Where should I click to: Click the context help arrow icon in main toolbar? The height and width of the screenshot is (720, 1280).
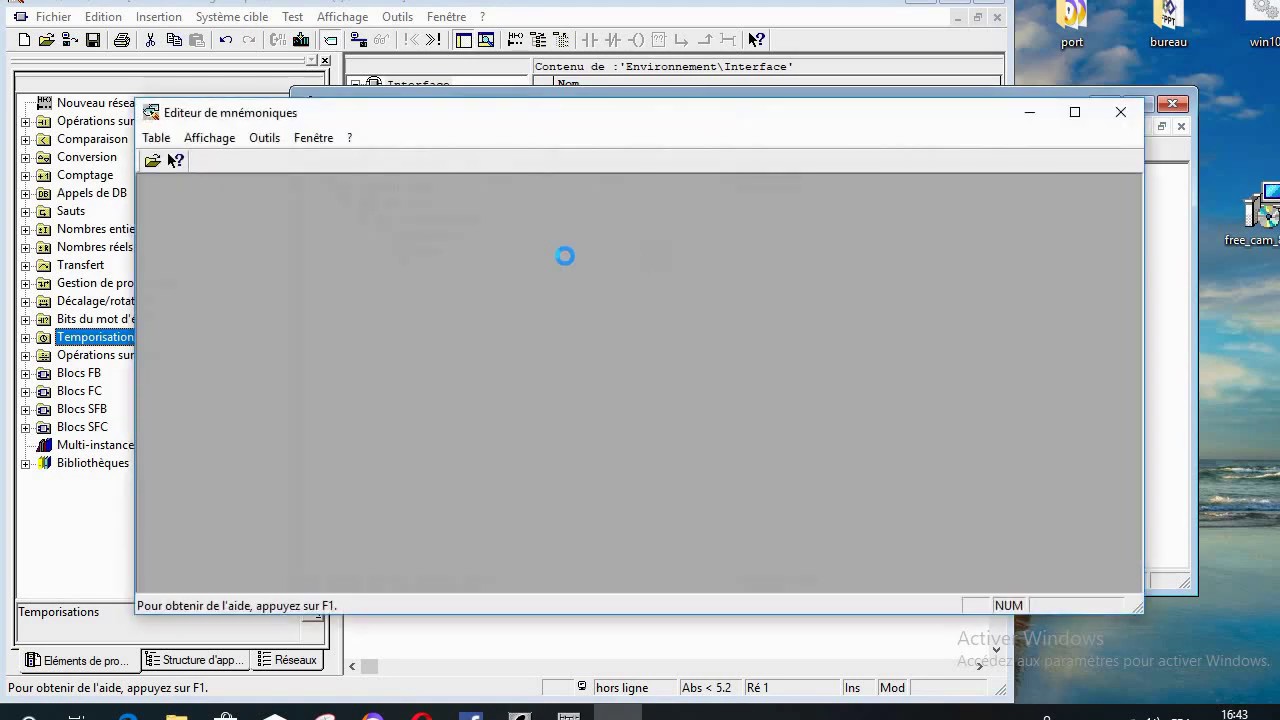756,40
